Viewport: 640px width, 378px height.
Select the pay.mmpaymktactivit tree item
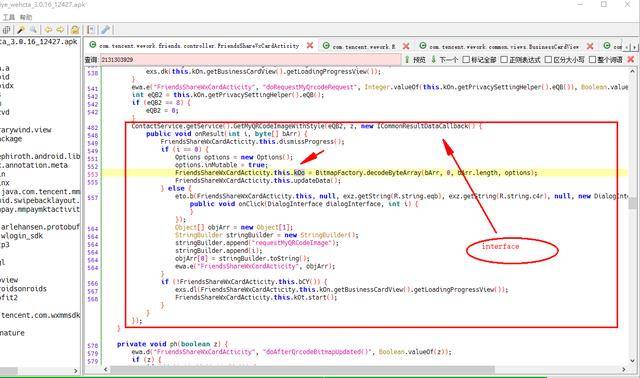[40, 209]
